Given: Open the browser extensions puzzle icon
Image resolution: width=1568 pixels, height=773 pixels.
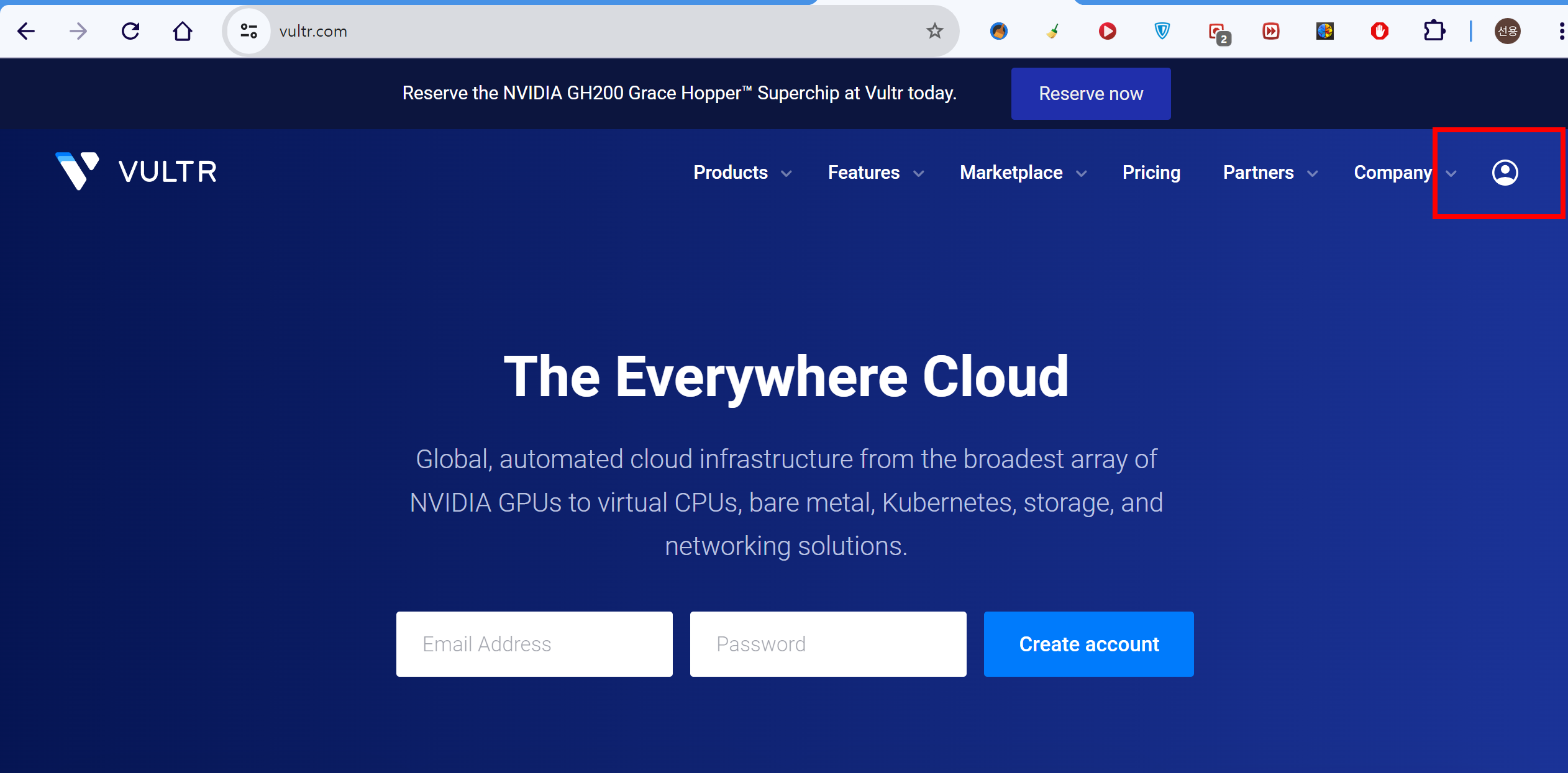Looking at the screenshot, I should pyautogui.click(x=1434, y=31).
